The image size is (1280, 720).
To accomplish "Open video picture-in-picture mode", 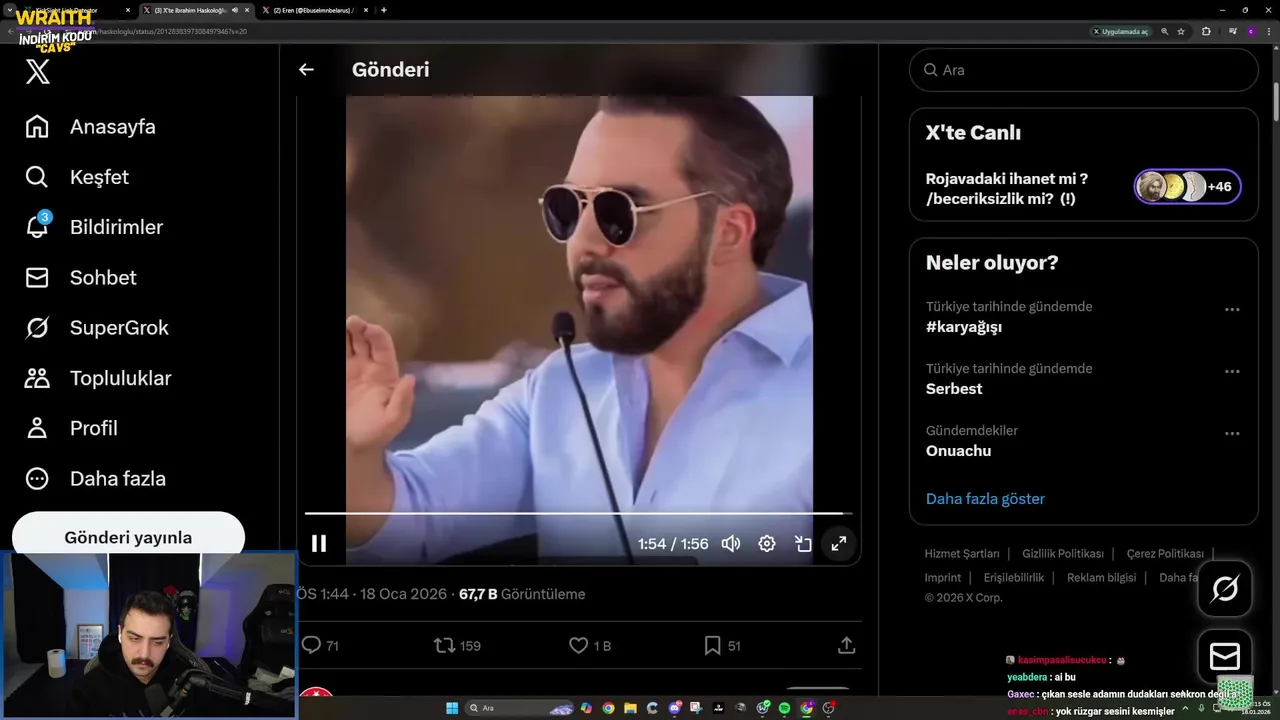I will 803,543.
